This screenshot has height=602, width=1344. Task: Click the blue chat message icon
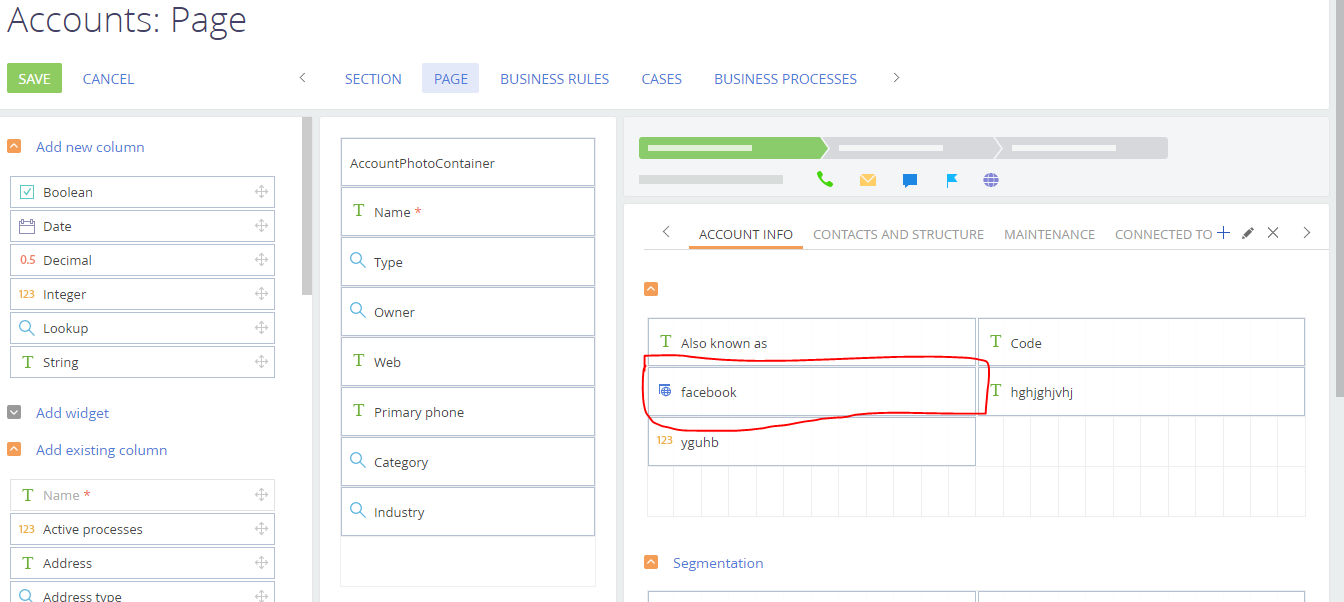pyautogui.click(x=910, y=181)
